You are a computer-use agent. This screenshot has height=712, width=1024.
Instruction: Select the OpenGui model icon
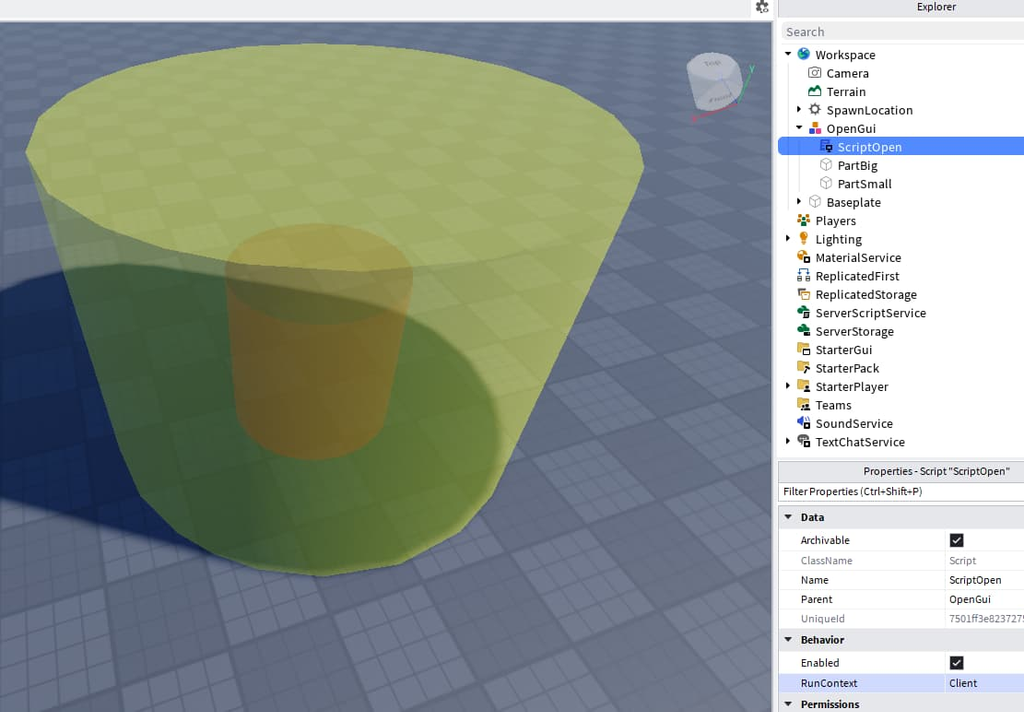click(815, 128)
